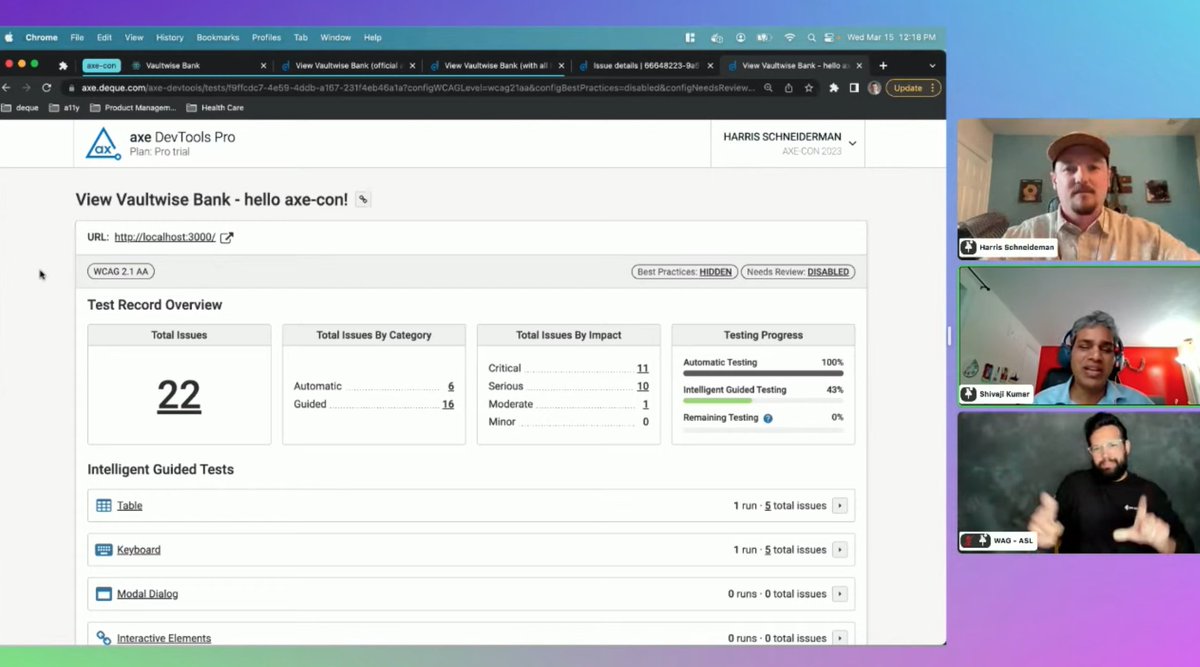
Task: Open Modal Dialog guided test link
Action: (x=147, y=594)
